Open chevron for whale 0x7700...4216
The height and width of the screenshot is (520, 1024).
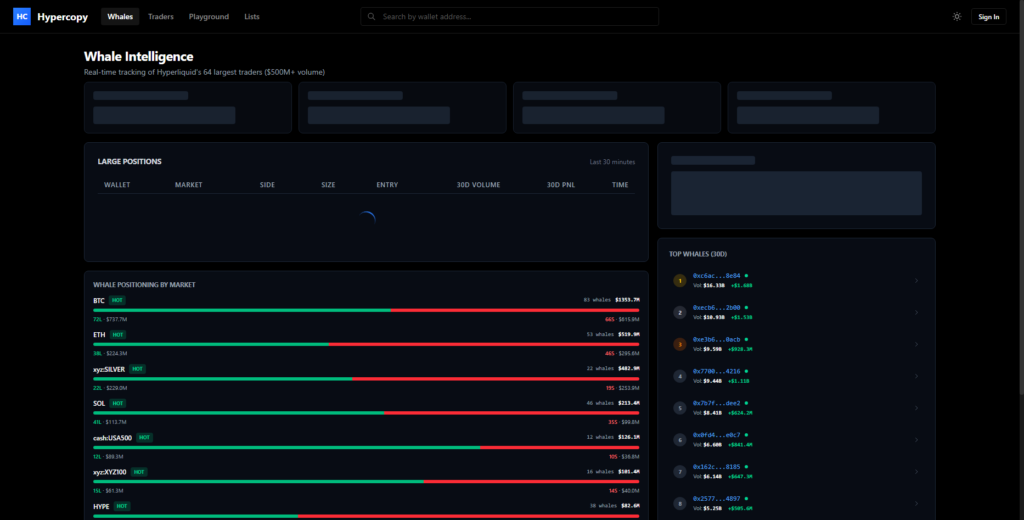(916, 376)
